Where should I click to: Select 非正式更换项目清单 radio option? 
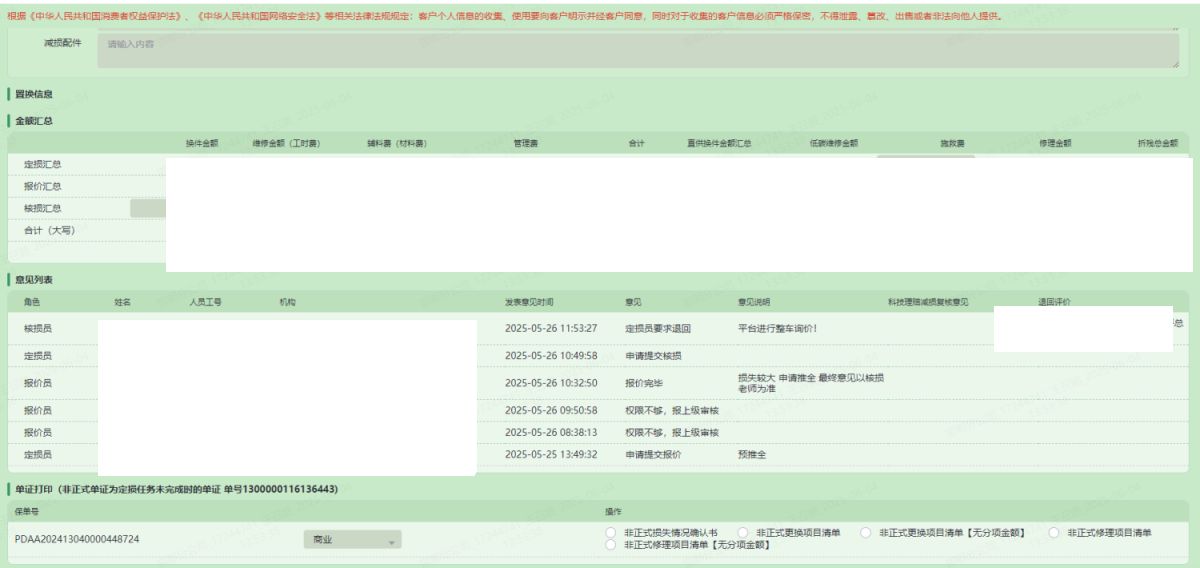point(743,533)
